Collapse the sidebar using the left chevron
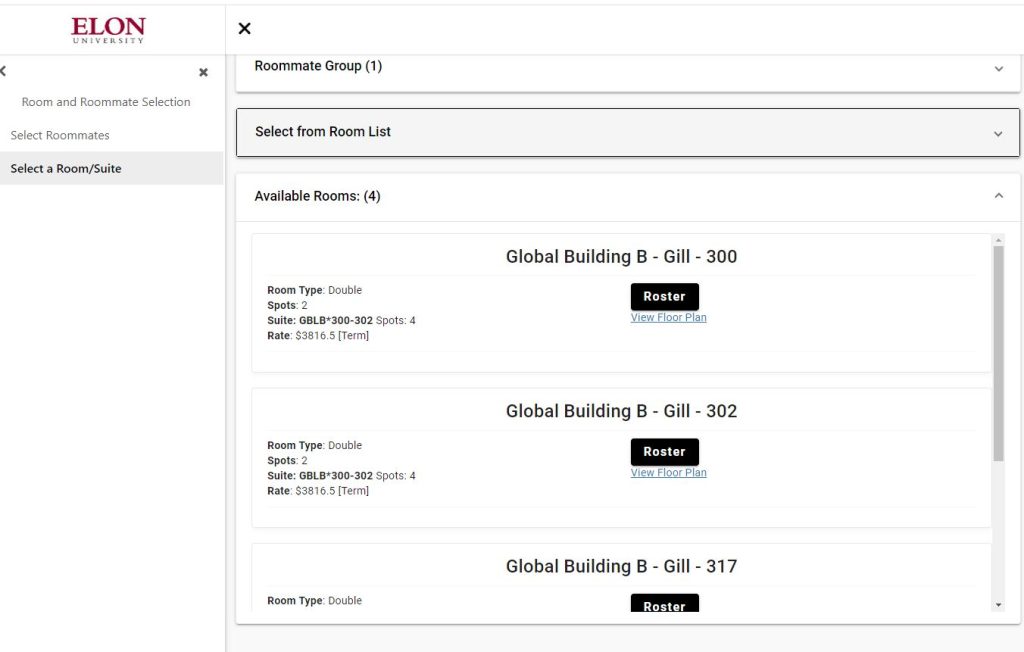 point(4,72)
